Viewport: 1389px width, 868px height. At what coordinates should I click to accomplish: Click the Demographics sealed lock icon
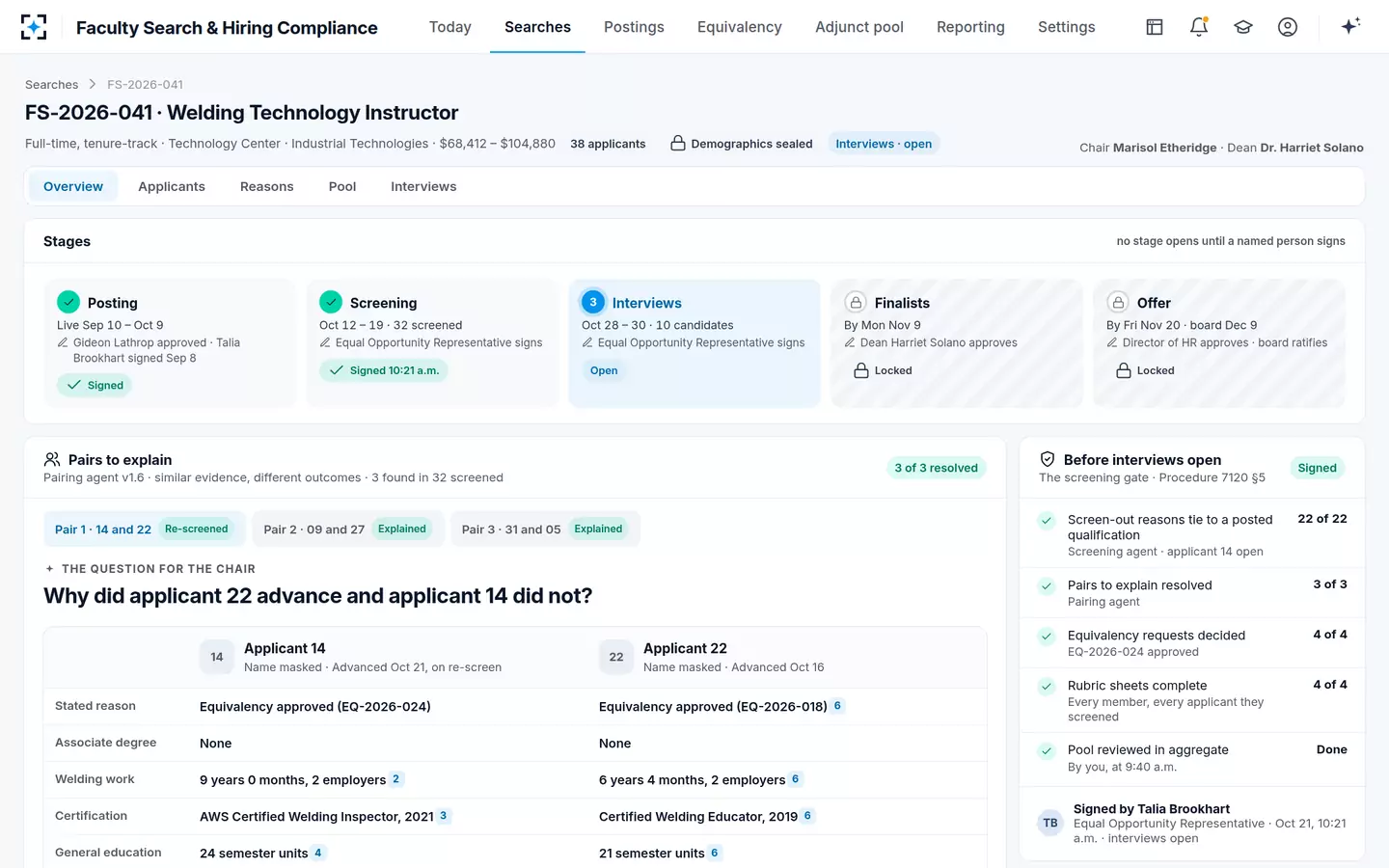tap(678, 144)
